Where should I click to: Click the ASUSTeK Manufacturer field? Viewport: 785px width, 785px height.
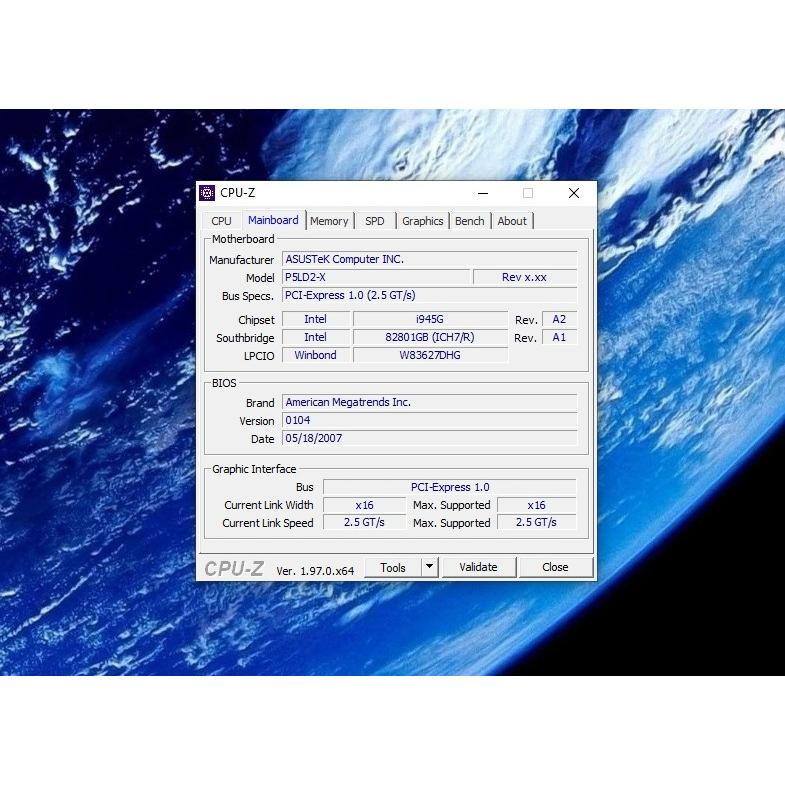429,259
